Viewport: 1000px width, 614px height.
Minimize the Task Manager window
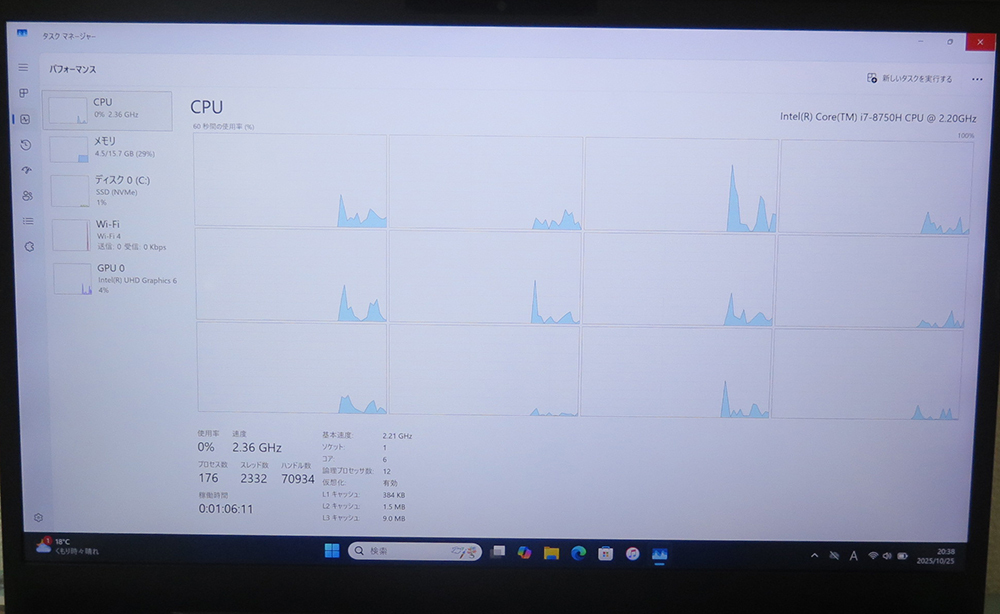pos(920,41)
